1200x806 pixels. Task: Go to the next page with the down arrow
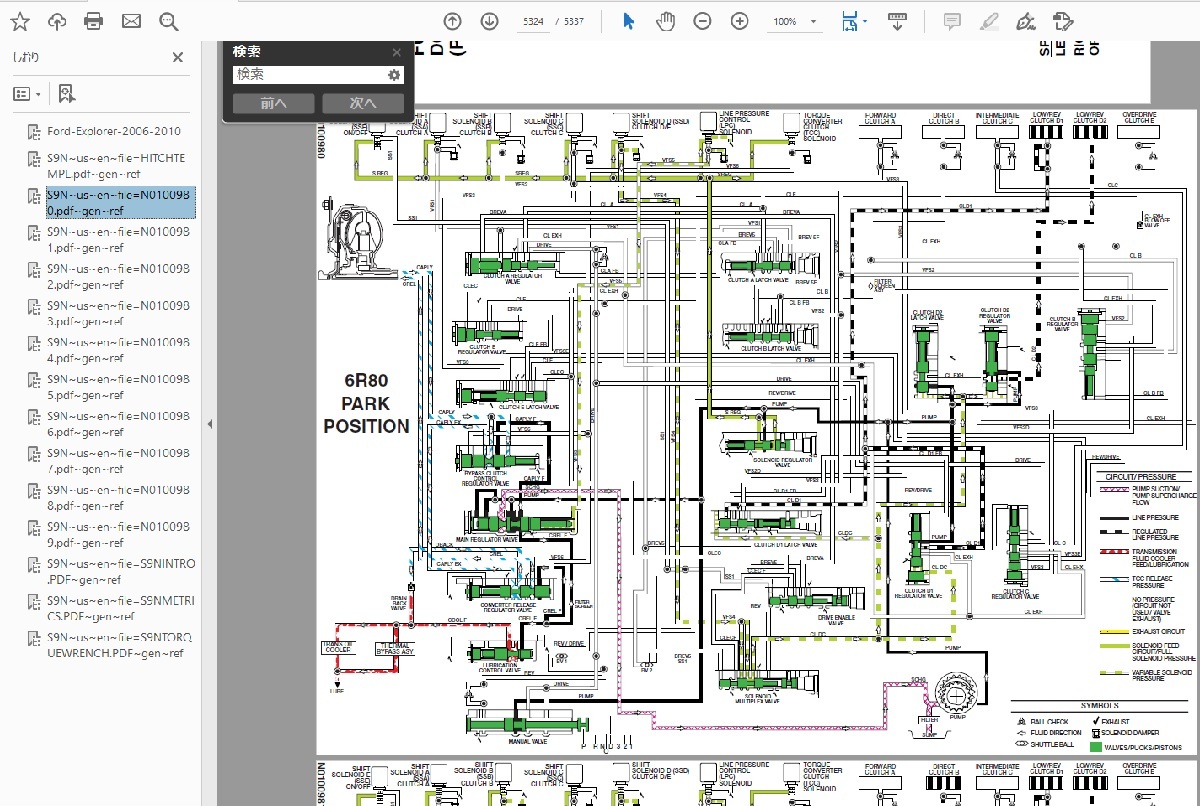tap(489, 21)
